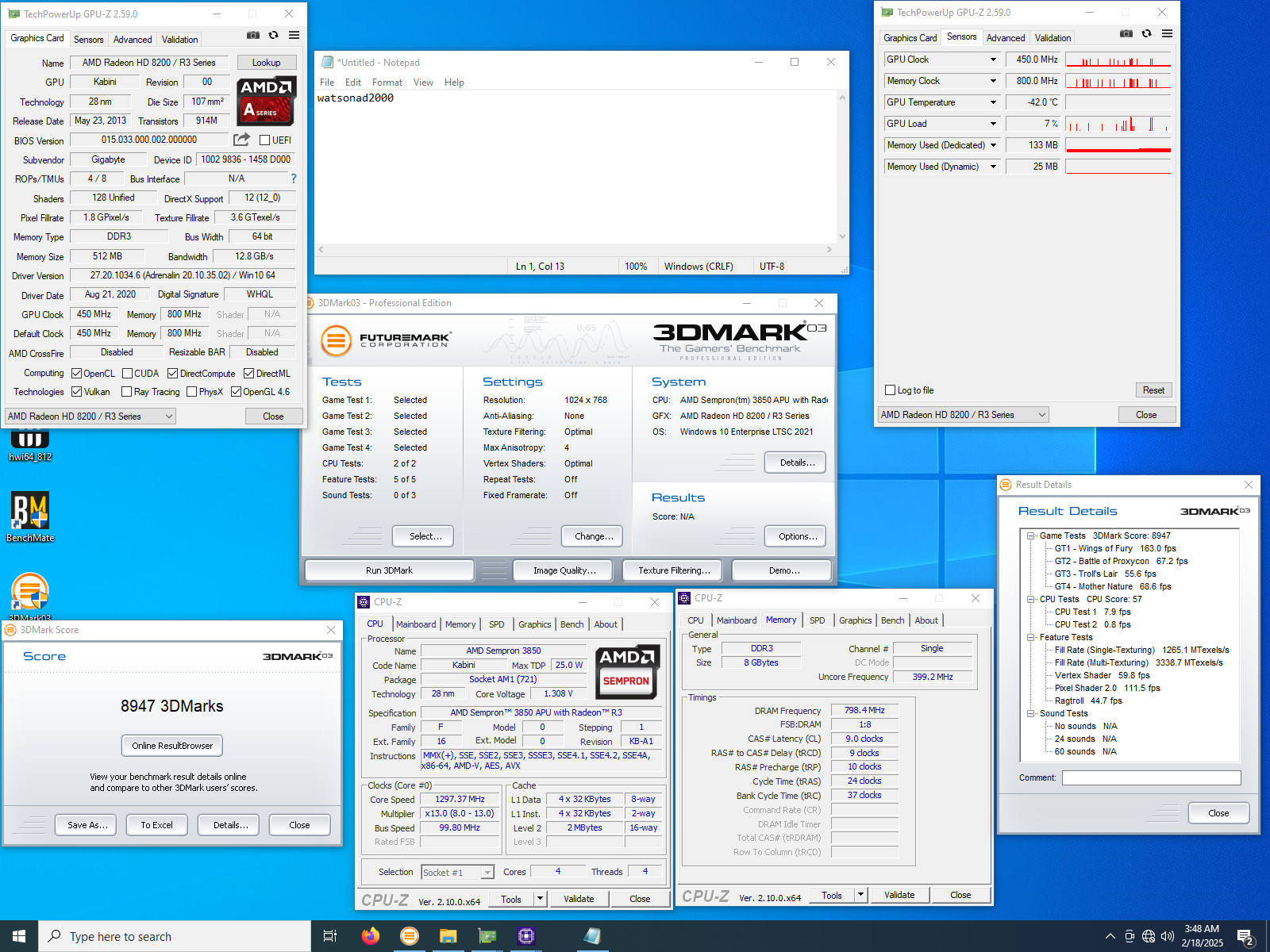This screenshot has height=952, width=1270.
Task: Click GPU Clock sensor graph
Action: click(x=1118, y=59)
